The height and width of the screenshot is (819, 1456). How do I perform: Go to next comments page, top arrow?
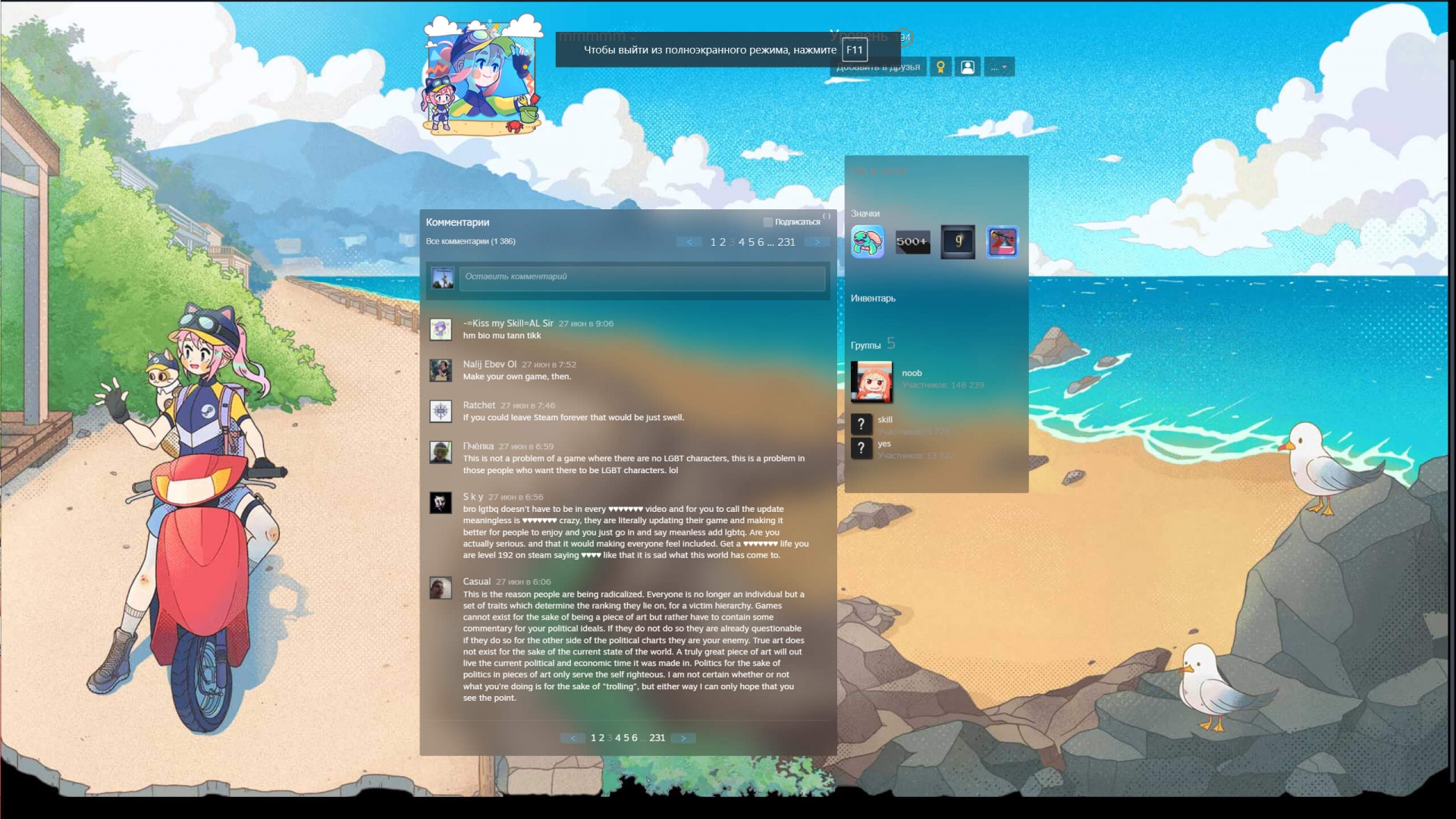[x=817, y=242]
